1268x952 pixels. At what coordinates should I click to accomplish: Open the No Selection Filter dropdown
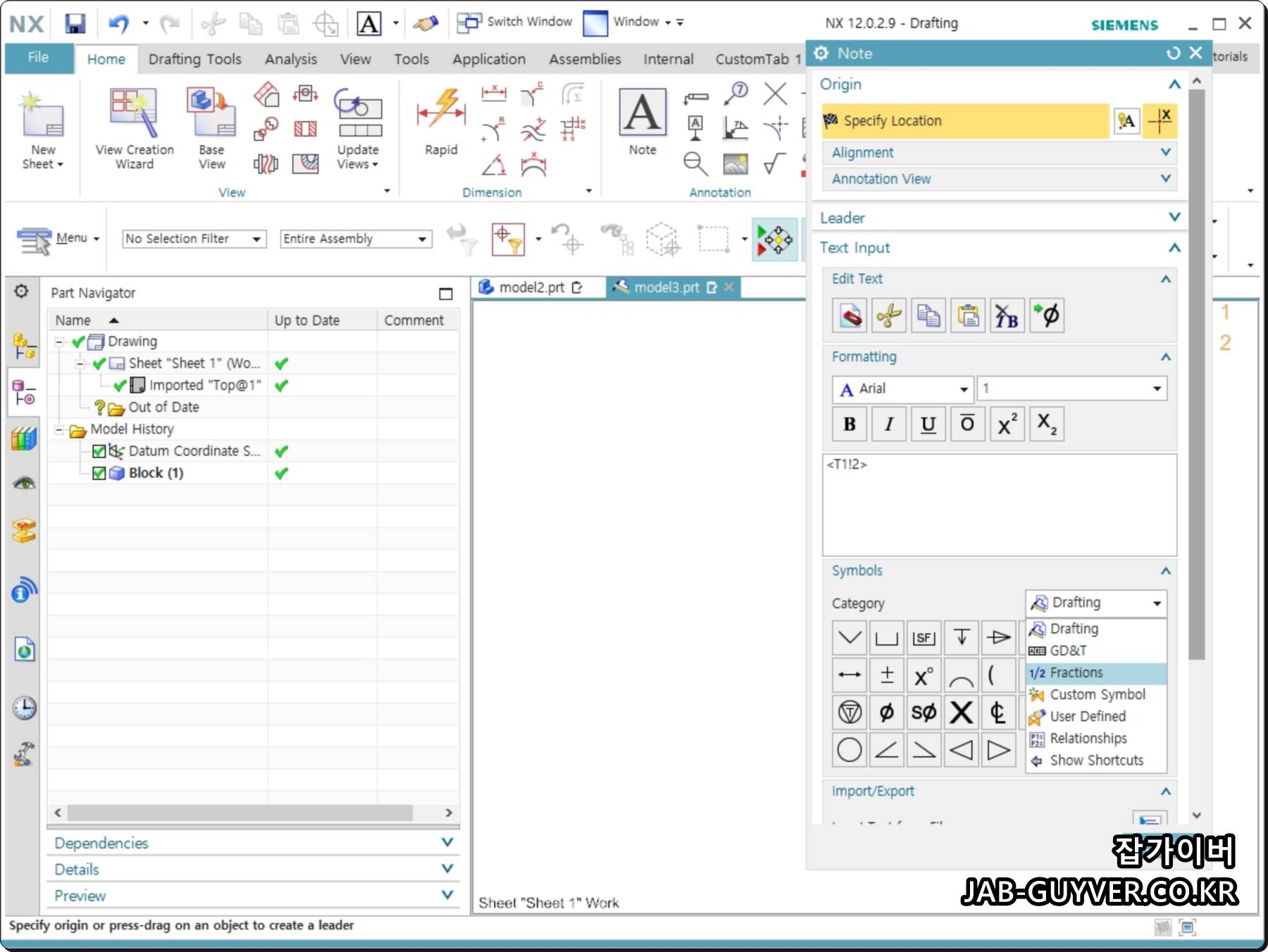[194, 239]
